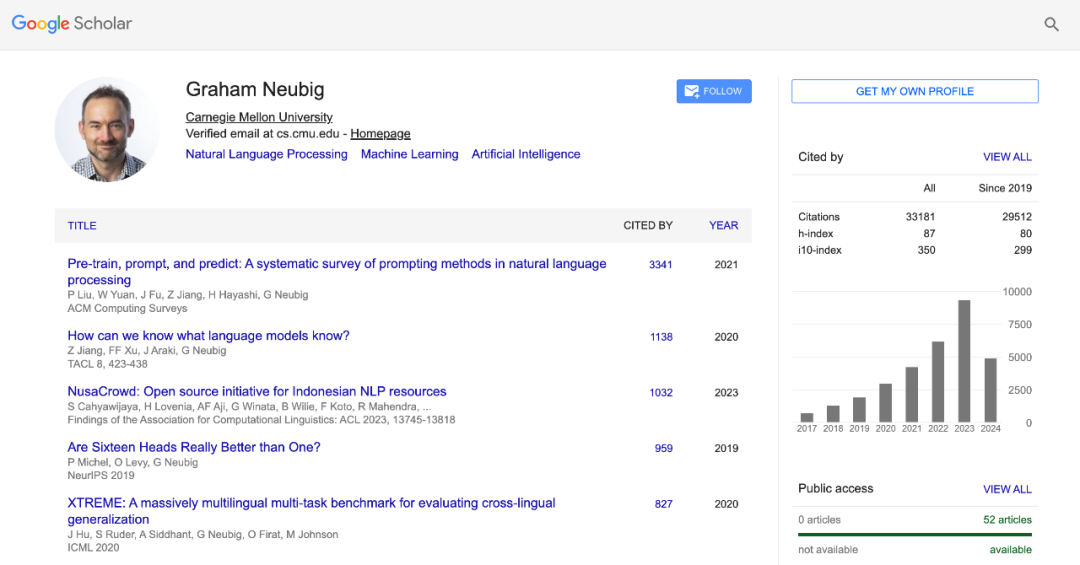Image resolution: width=1080 pixels, height=565 pixels.
Task: Open the NusaCrowd paper title
Action: coord(257,392)
